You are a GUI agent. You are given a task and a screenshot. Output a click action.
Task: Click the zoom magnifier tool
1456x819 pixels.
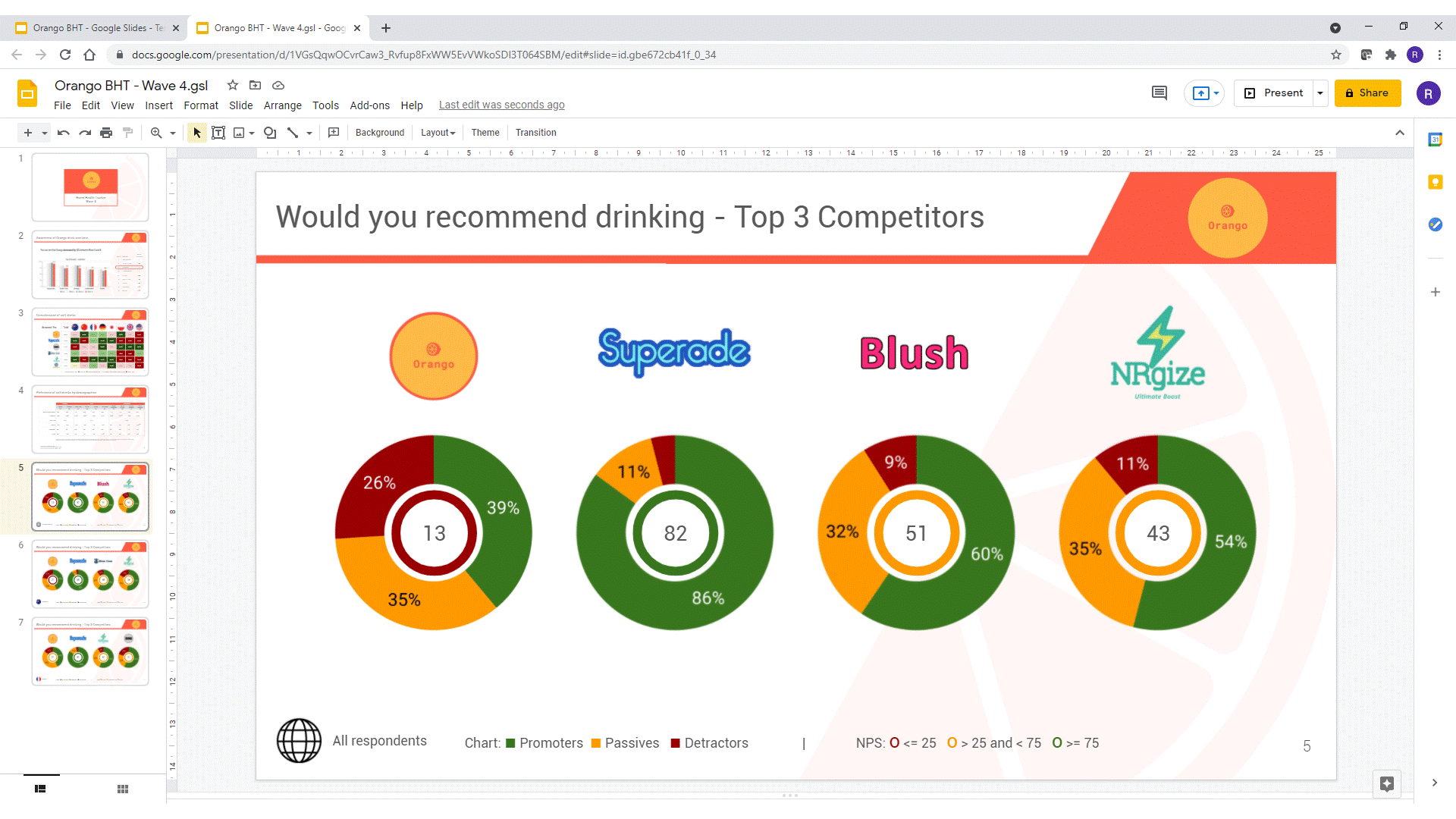tap(156, 133)
